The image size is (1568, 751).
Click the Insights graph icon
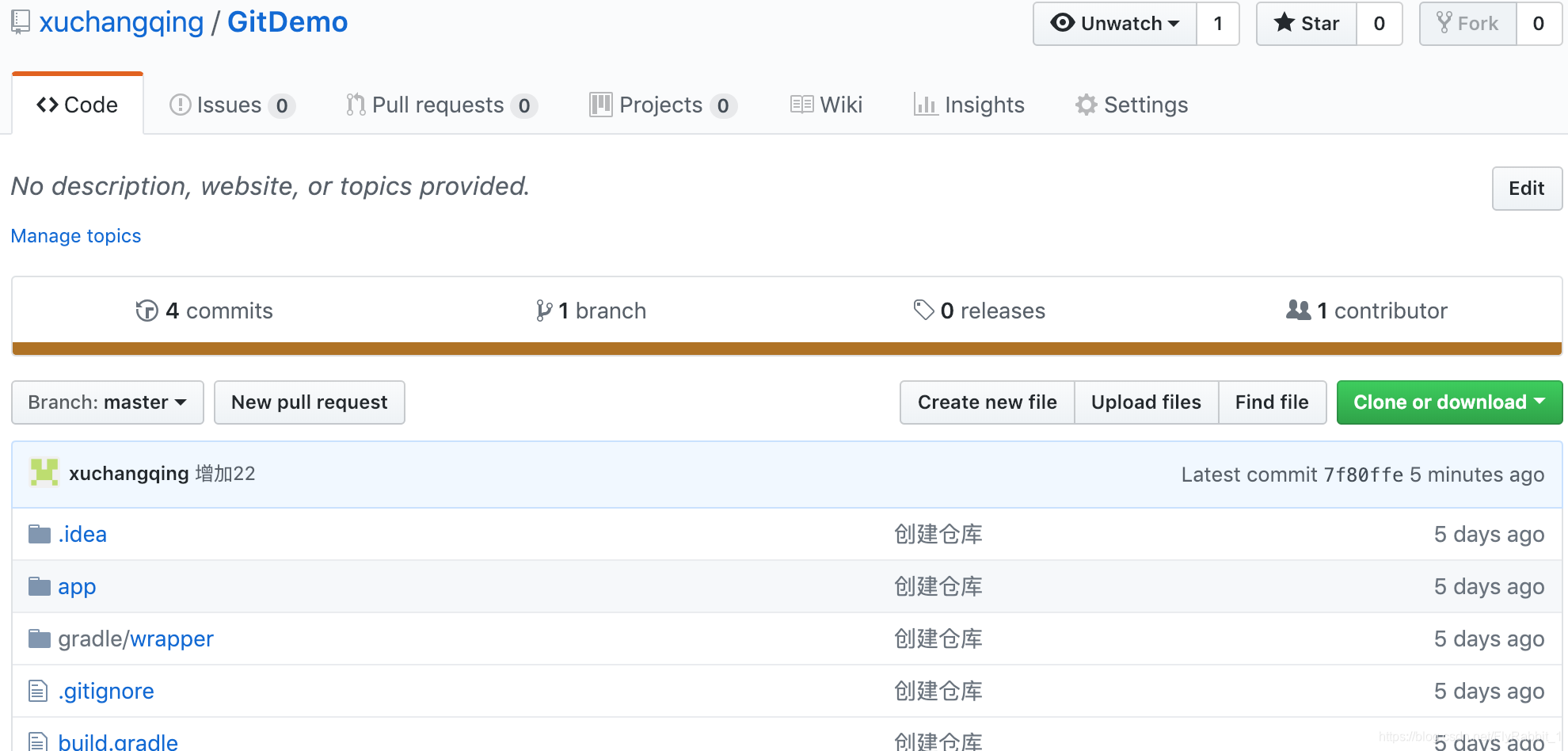(926, 105)
